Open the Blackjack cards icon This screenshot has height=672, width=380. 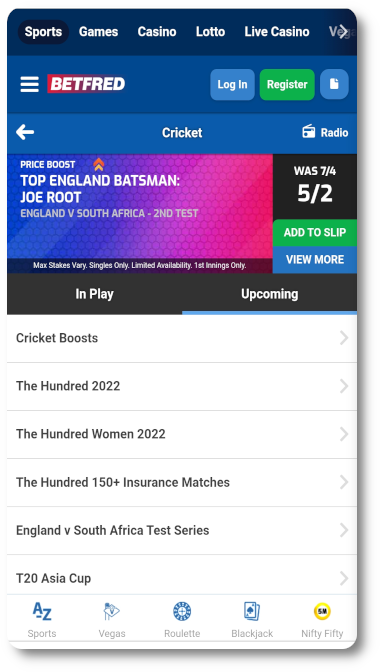(x=252, y=612)
